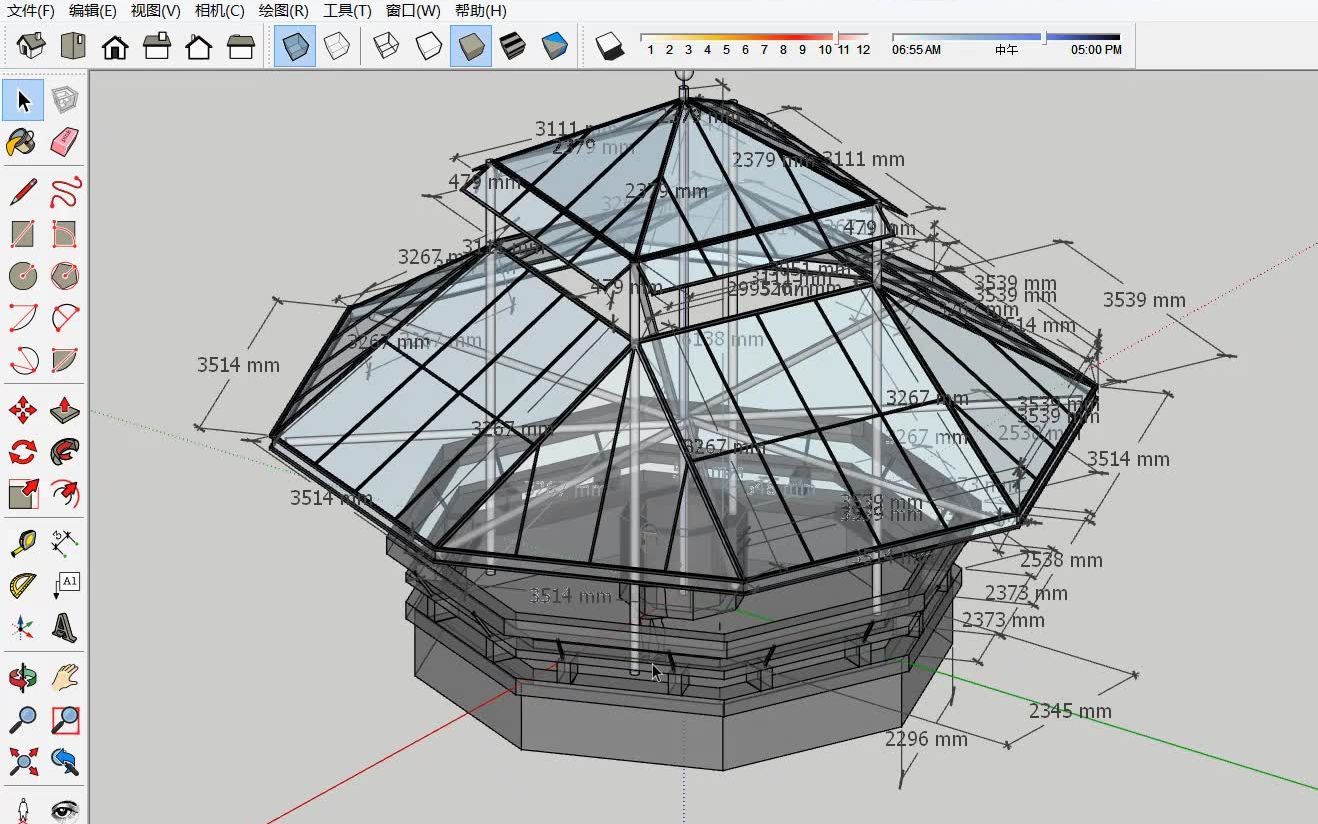Open the 工具(T) menu
This screenshot has height=824, width=1318.
(347, 11)
